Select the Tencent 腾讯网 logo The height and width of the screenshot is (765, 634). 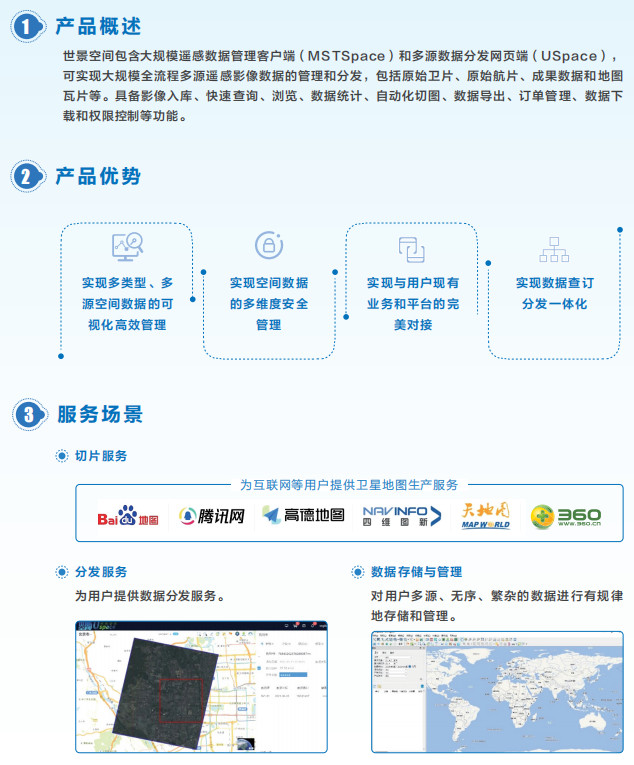tap(212, 516)
